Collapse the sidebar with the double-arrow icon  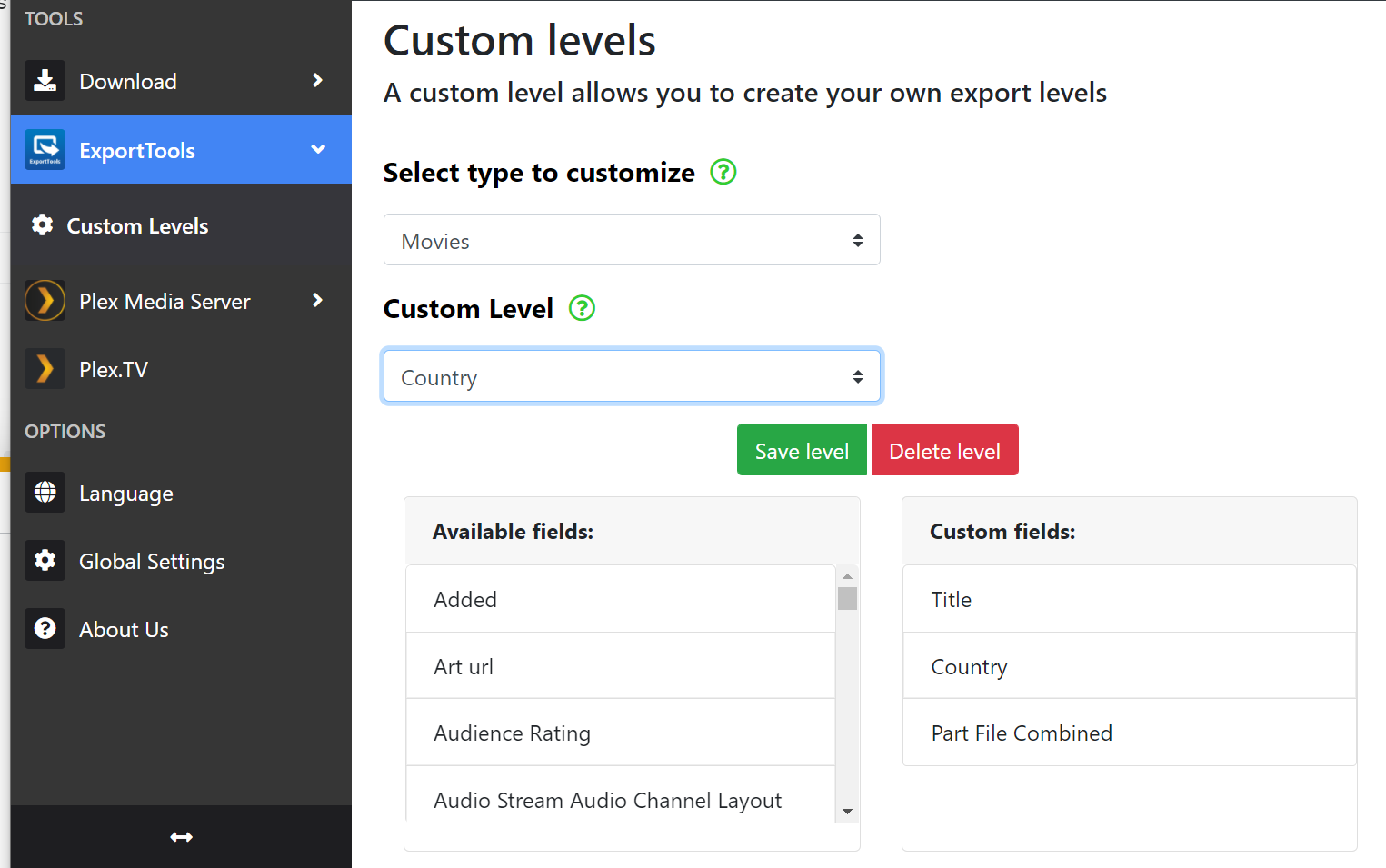click(181, 837)
